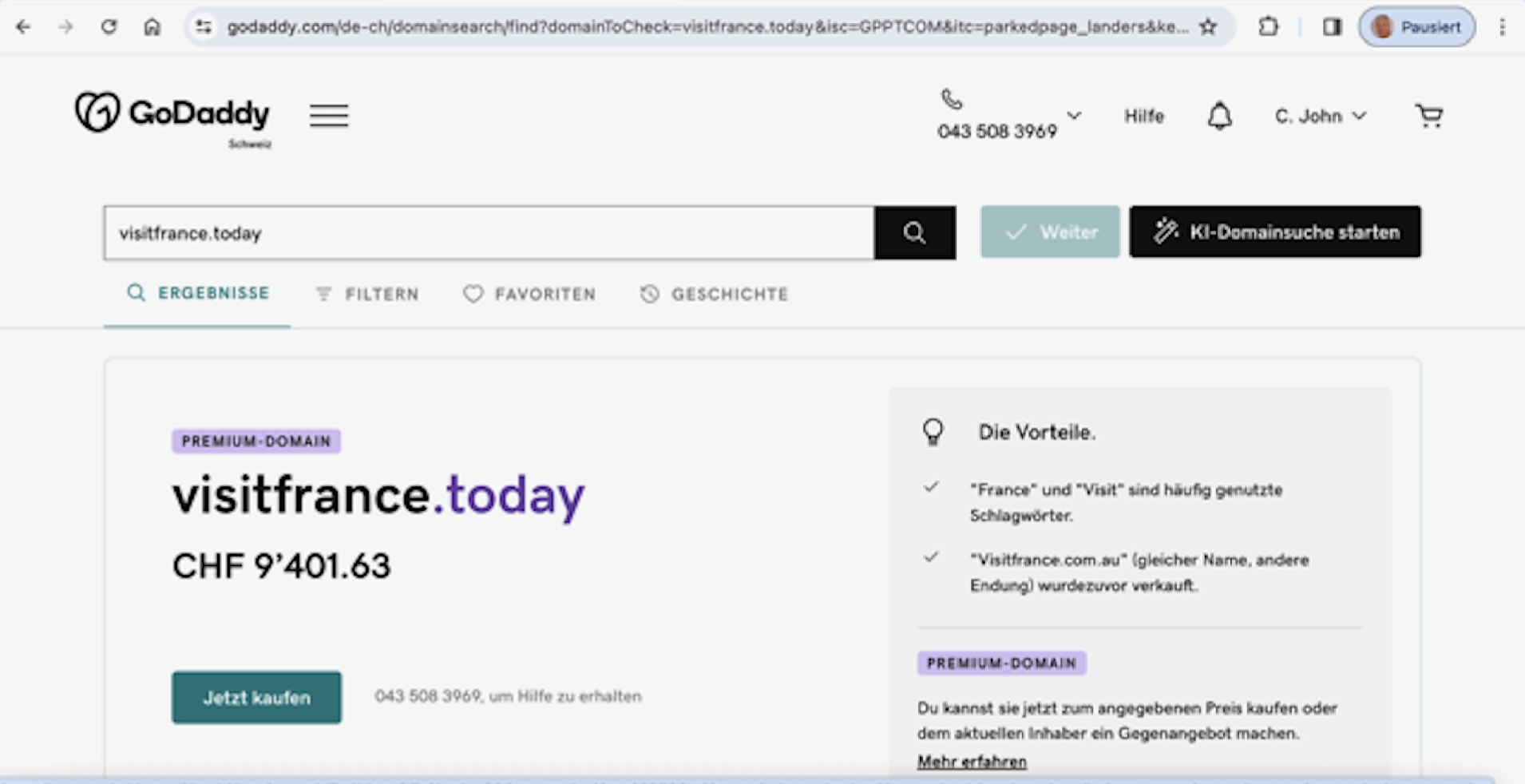This screenshot has height=784, width=1525.
Task: Open the Pausiert profile button
Action: tap(1417, 27)
